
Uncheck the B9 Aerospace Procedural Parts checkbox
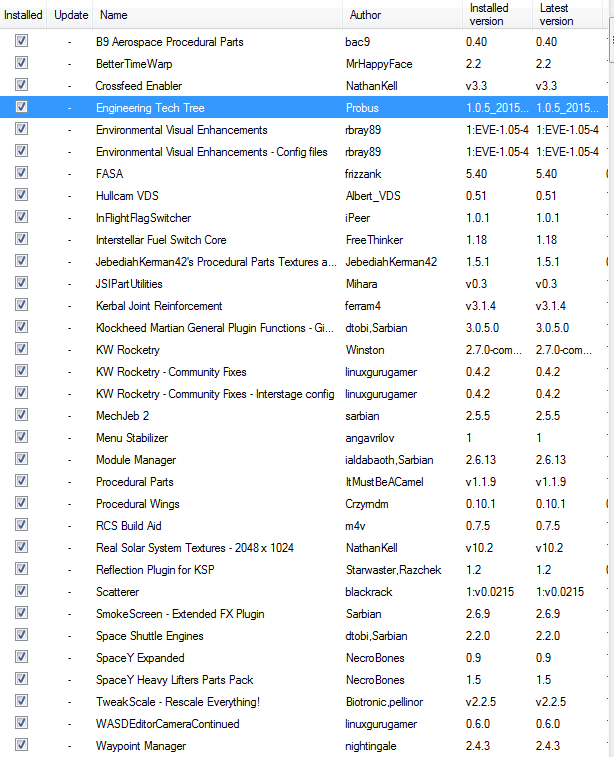click(x=21, y=41)
